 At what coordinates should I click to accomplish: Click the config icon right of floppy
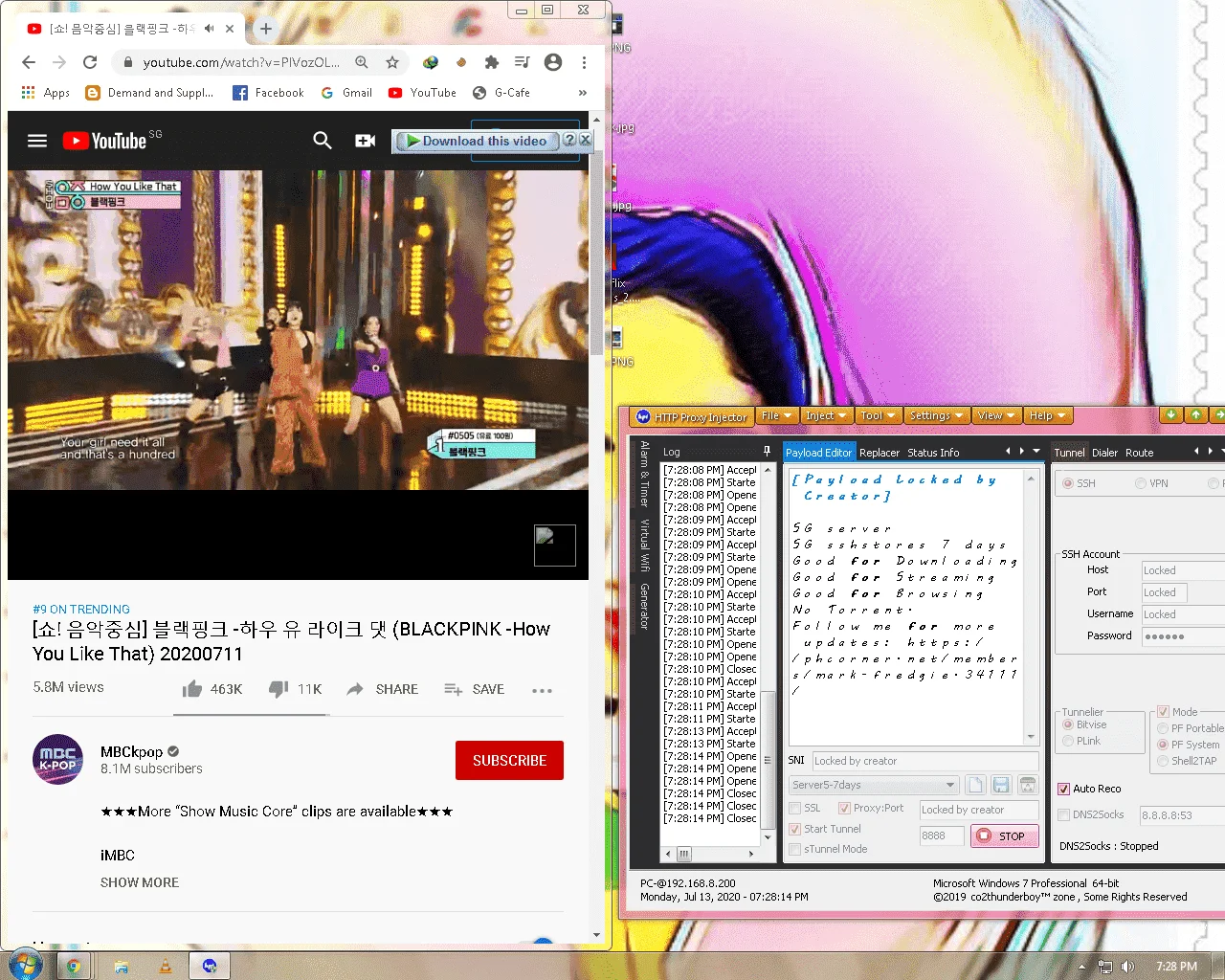1028,785
